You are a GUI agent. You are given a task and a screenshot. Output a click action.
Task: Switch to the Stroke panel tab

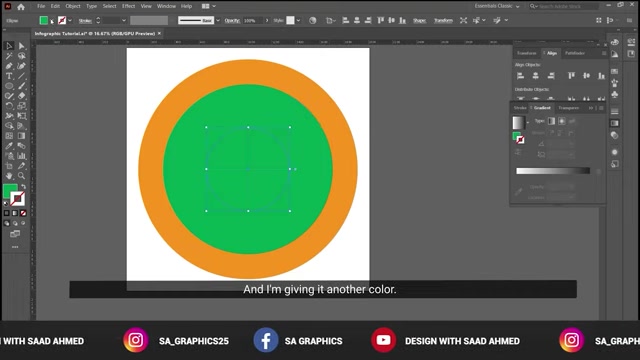[520, 108]
